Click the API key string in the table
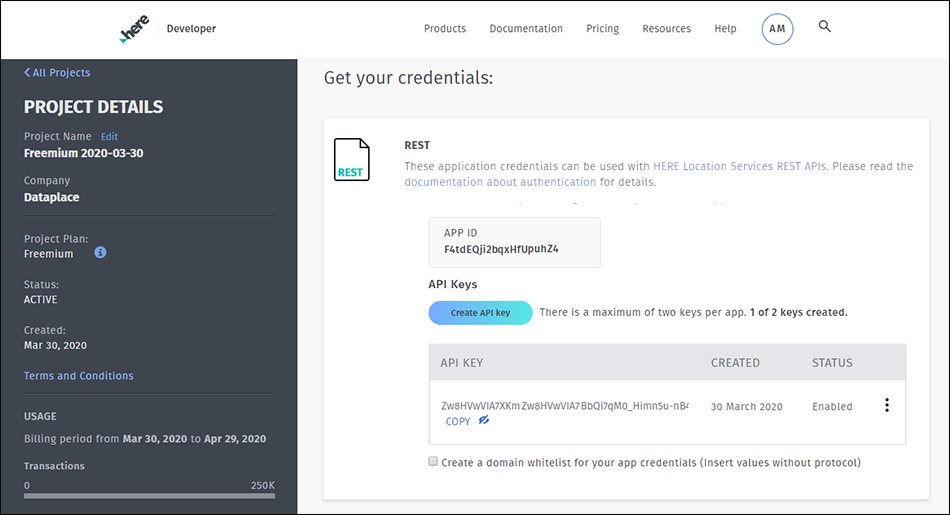The image size is (950, 515). [x=565, y=405]
